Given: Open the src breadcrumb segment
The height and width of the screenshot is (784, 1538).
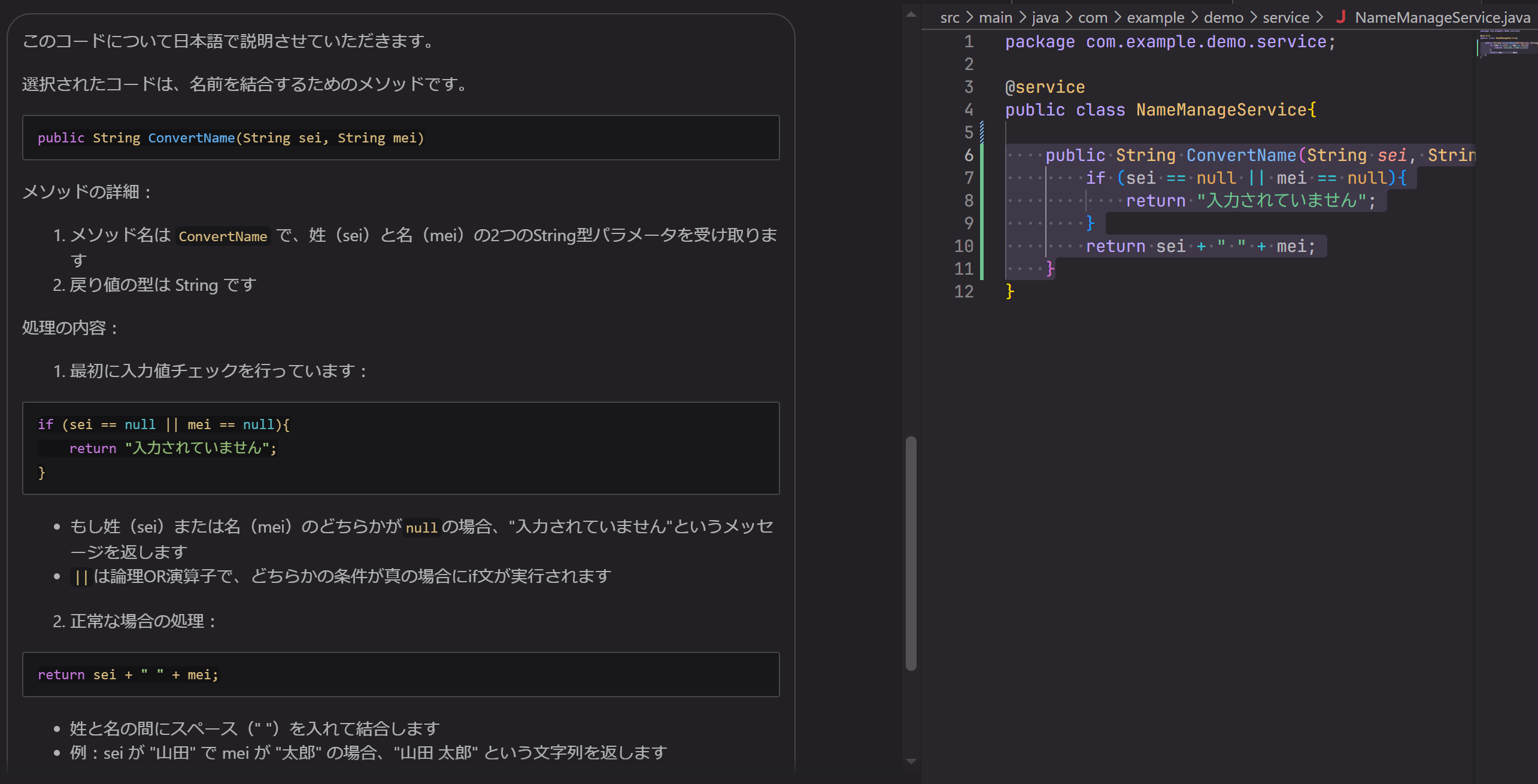Looking at the screenshot, I should click(950, 17).
